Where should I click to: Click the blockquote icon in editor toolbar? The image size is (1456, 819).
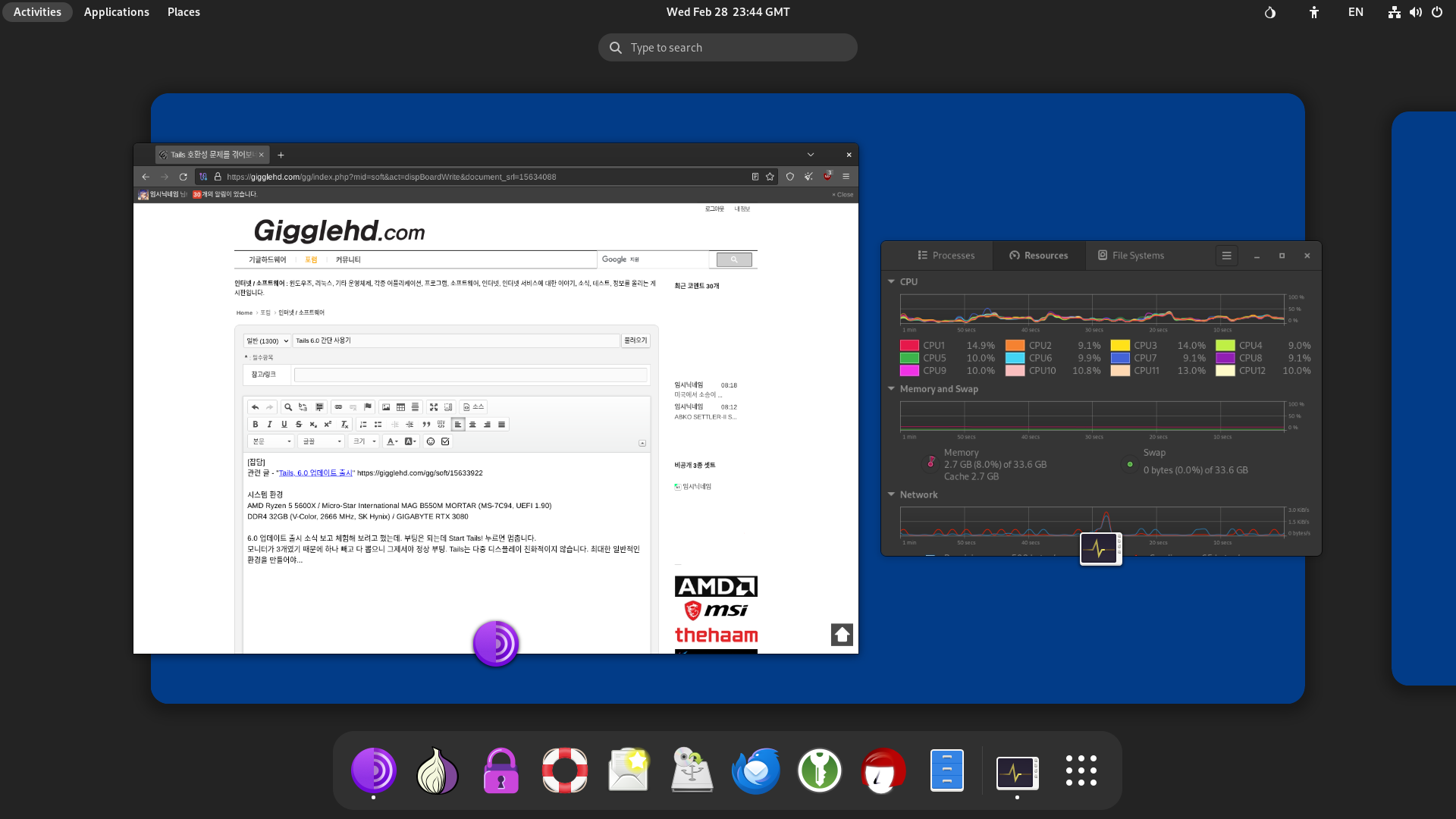(426, 425)
